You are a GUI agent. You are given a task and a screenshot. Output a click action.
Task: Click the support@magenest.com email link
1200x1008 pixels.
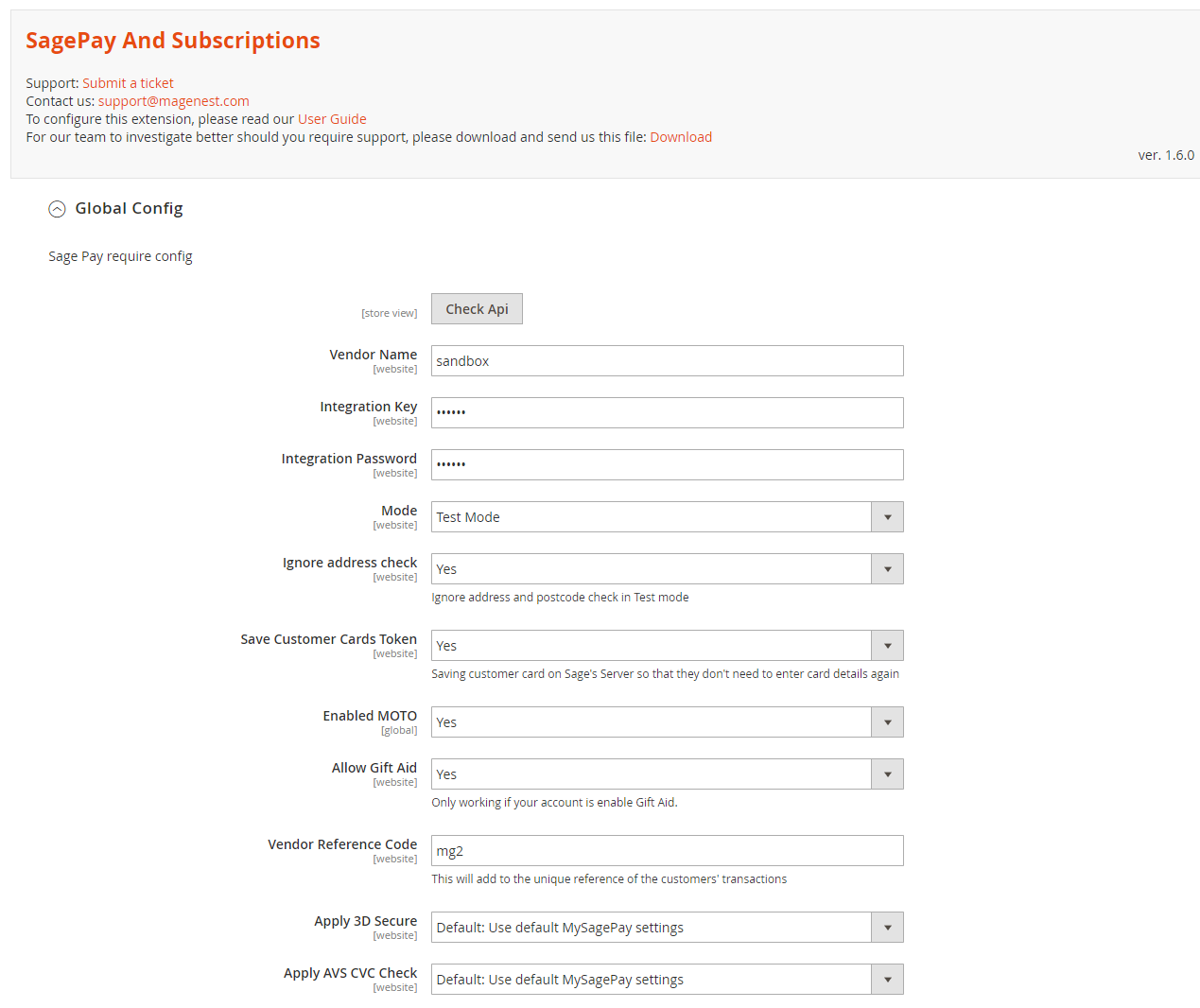pyautogui.click(x=173, y=101)
